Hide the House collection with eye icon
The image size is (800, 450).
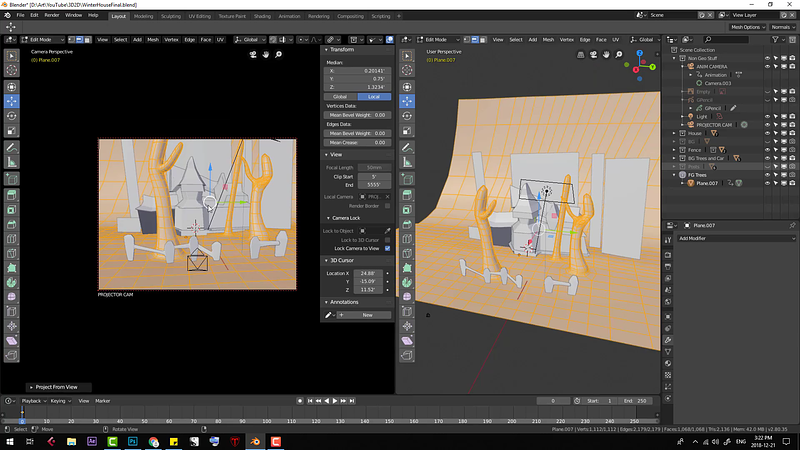(767, 133)
